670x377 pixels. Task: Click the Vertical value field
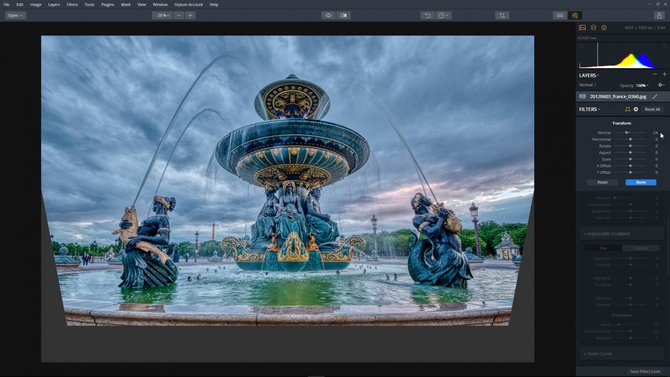[x=655, y=133]
